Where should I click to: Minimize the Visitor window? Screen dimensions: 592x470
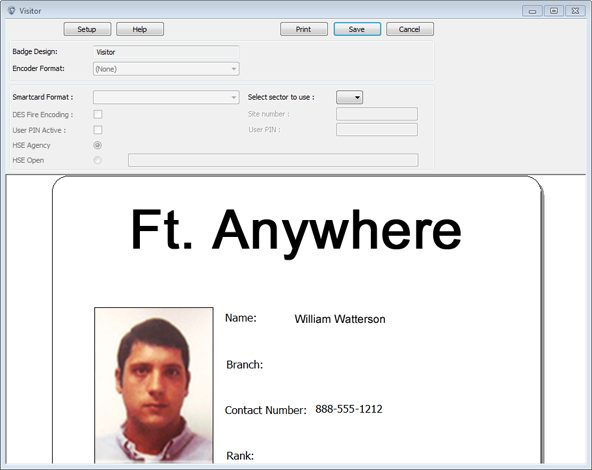tap(532, 11)
